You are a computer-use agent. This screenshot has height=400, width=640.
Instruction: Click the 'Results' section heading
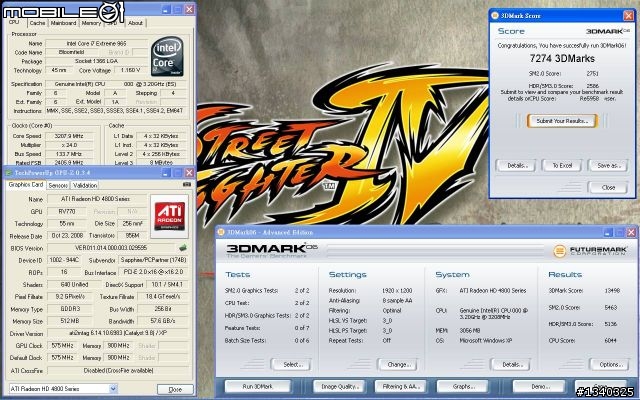565,274
